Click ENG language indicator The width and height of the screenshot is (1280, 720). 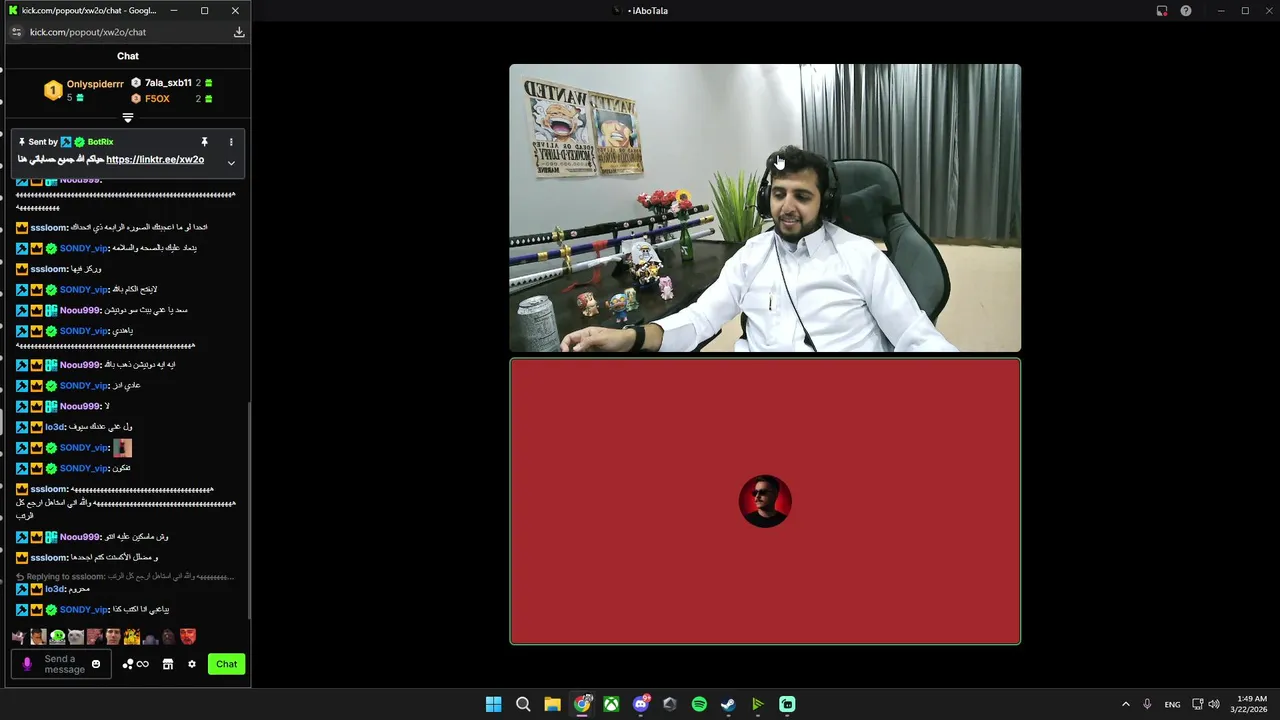(1172, 704)
